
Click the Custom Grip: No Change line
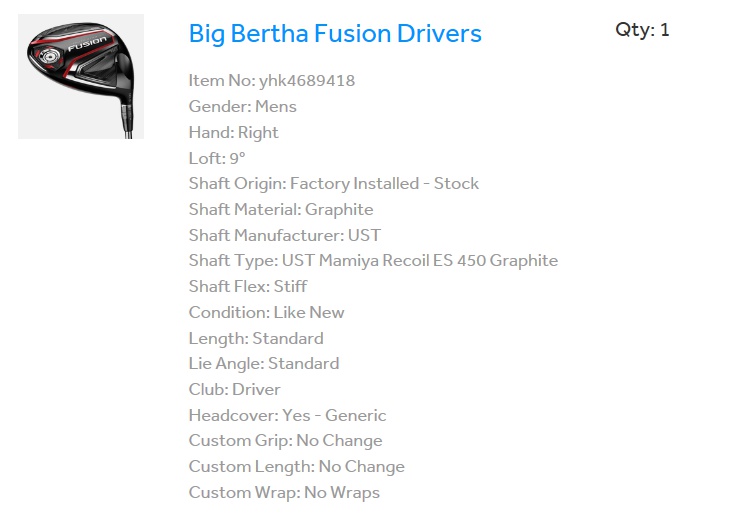tap(286, 441)
